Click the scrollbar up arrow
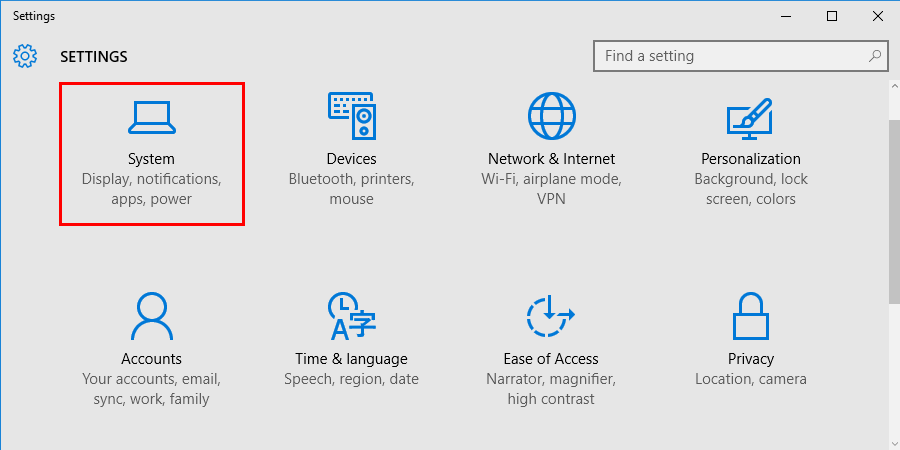 click(x=894, y=88)
